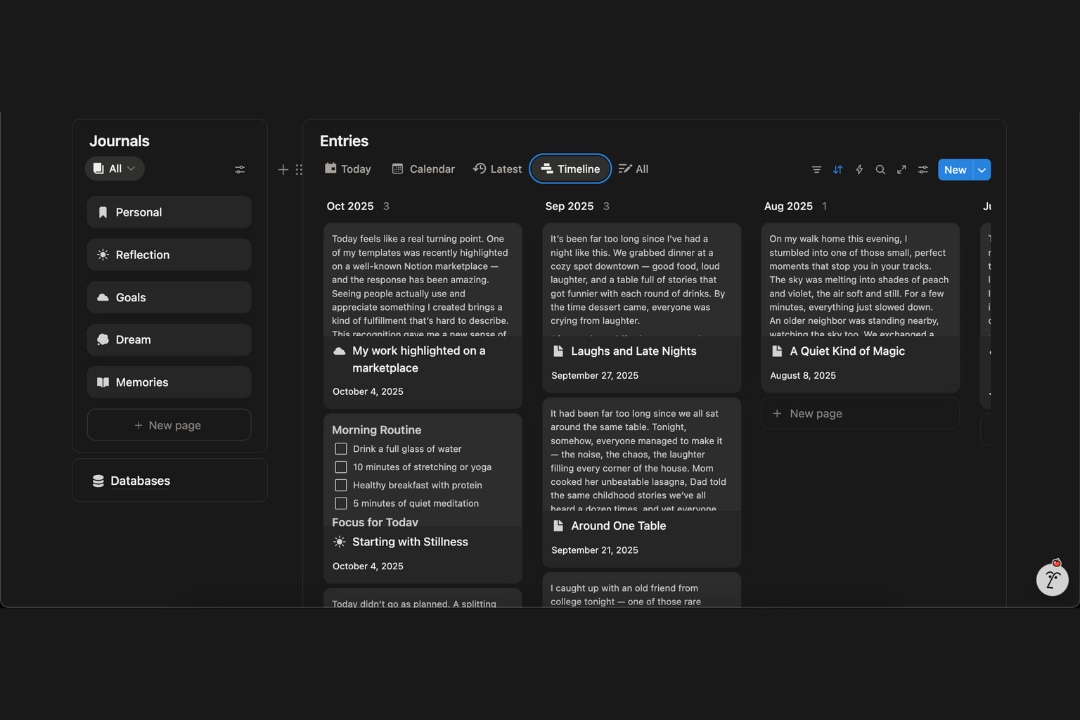Click the blue New button

(955, 170)
